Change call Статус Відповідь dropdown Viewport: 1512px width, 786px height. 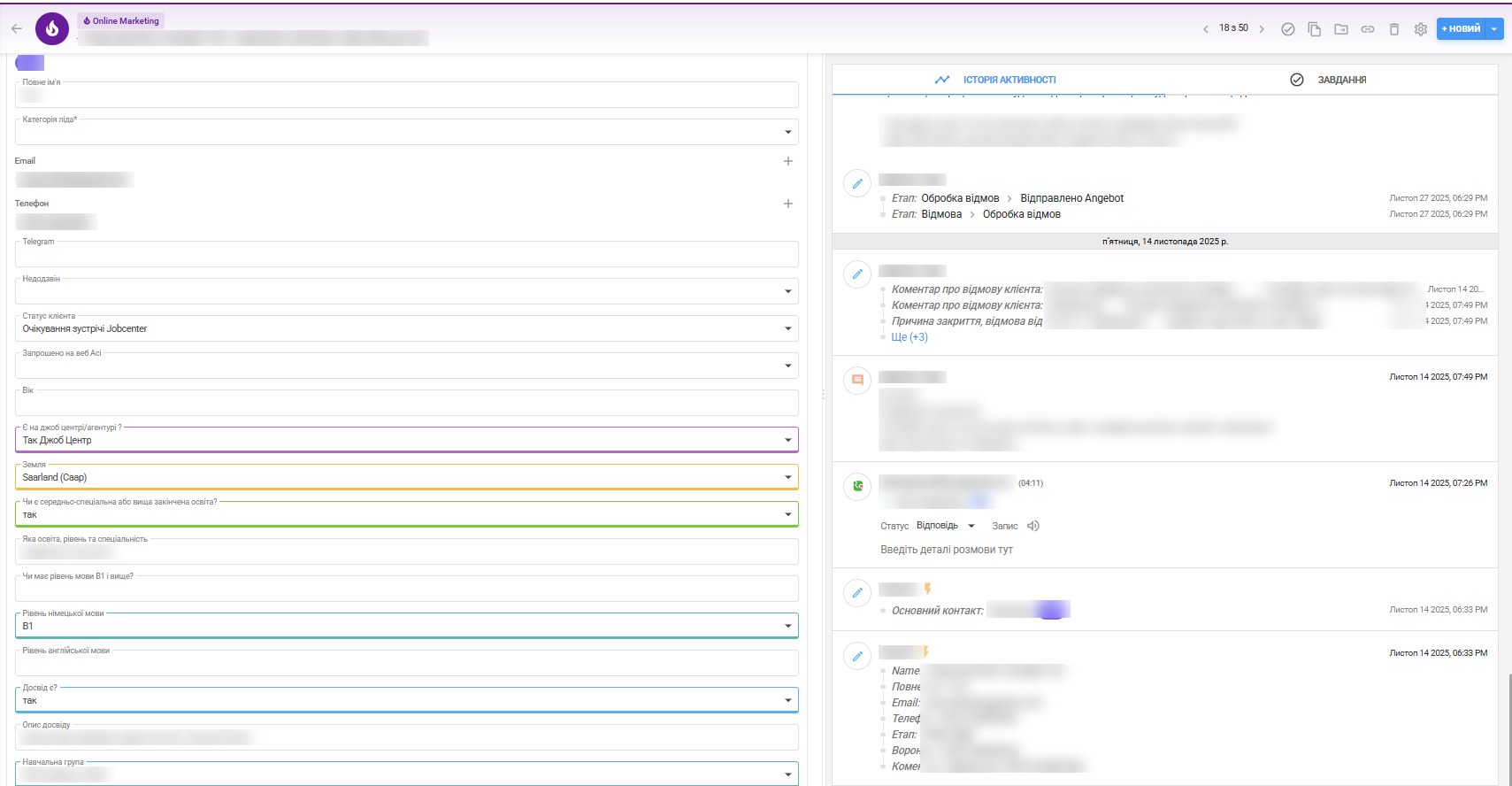(946, 526)
